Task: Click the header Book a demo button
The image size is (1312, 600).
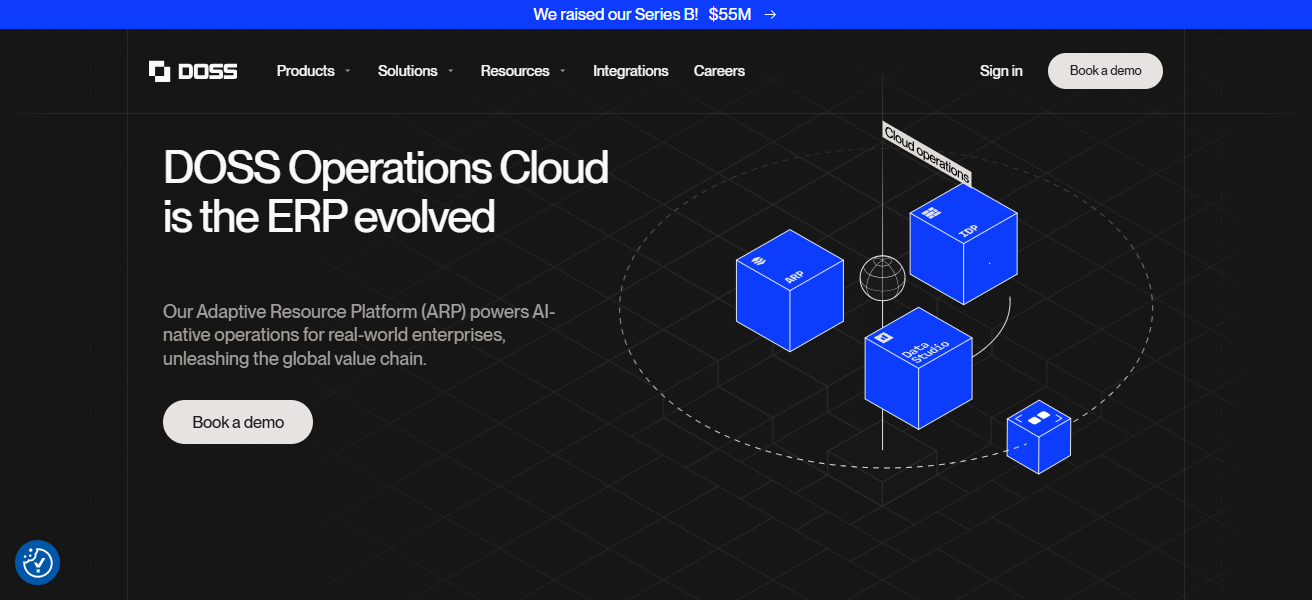Action: click(1105, 71)
